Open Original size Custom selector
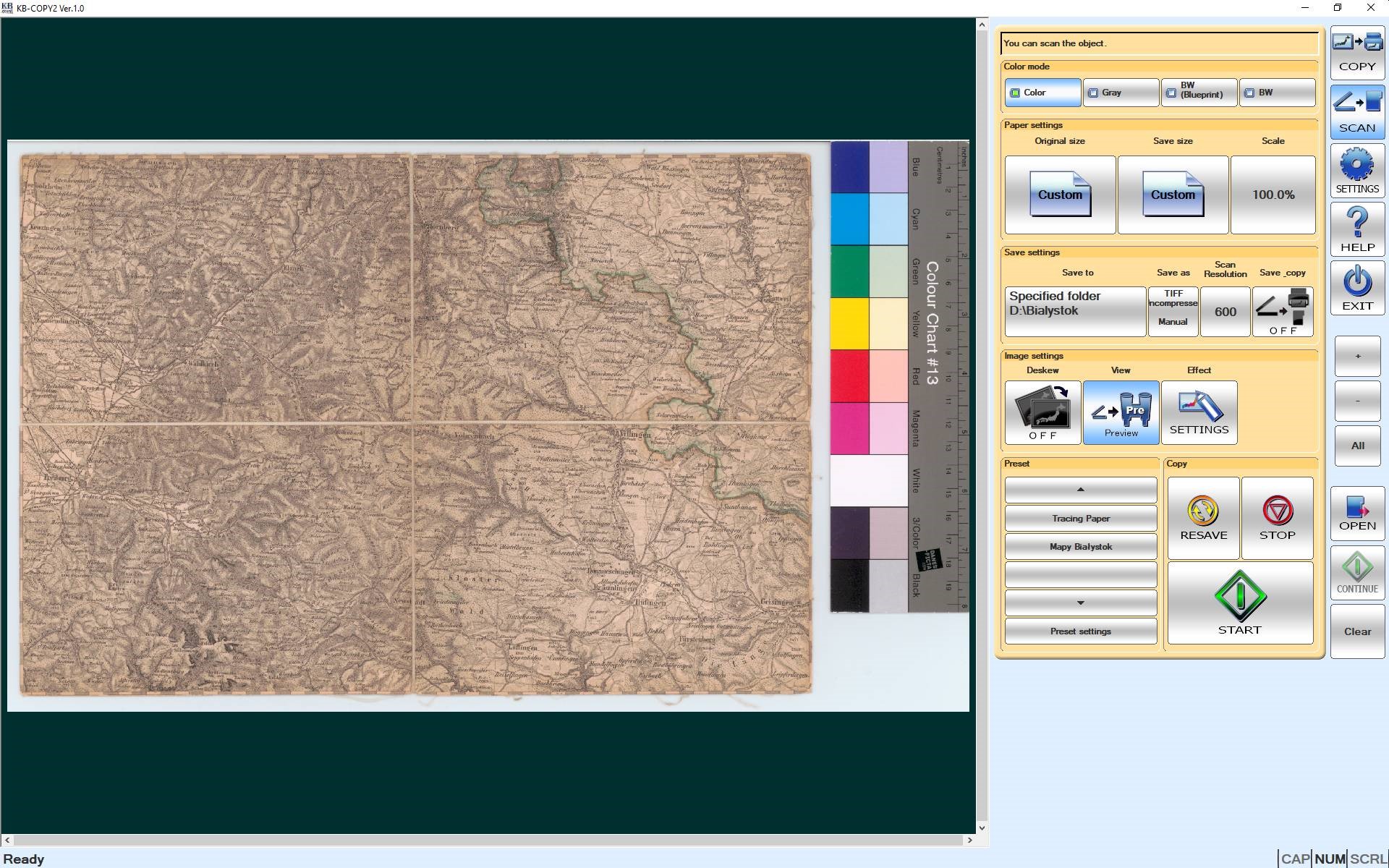 pos(1060,195)
